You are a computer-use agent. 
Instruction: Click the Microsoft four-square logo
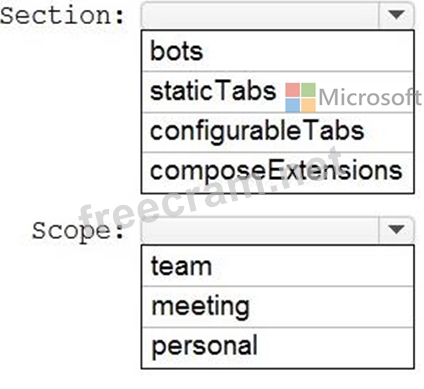300,97
